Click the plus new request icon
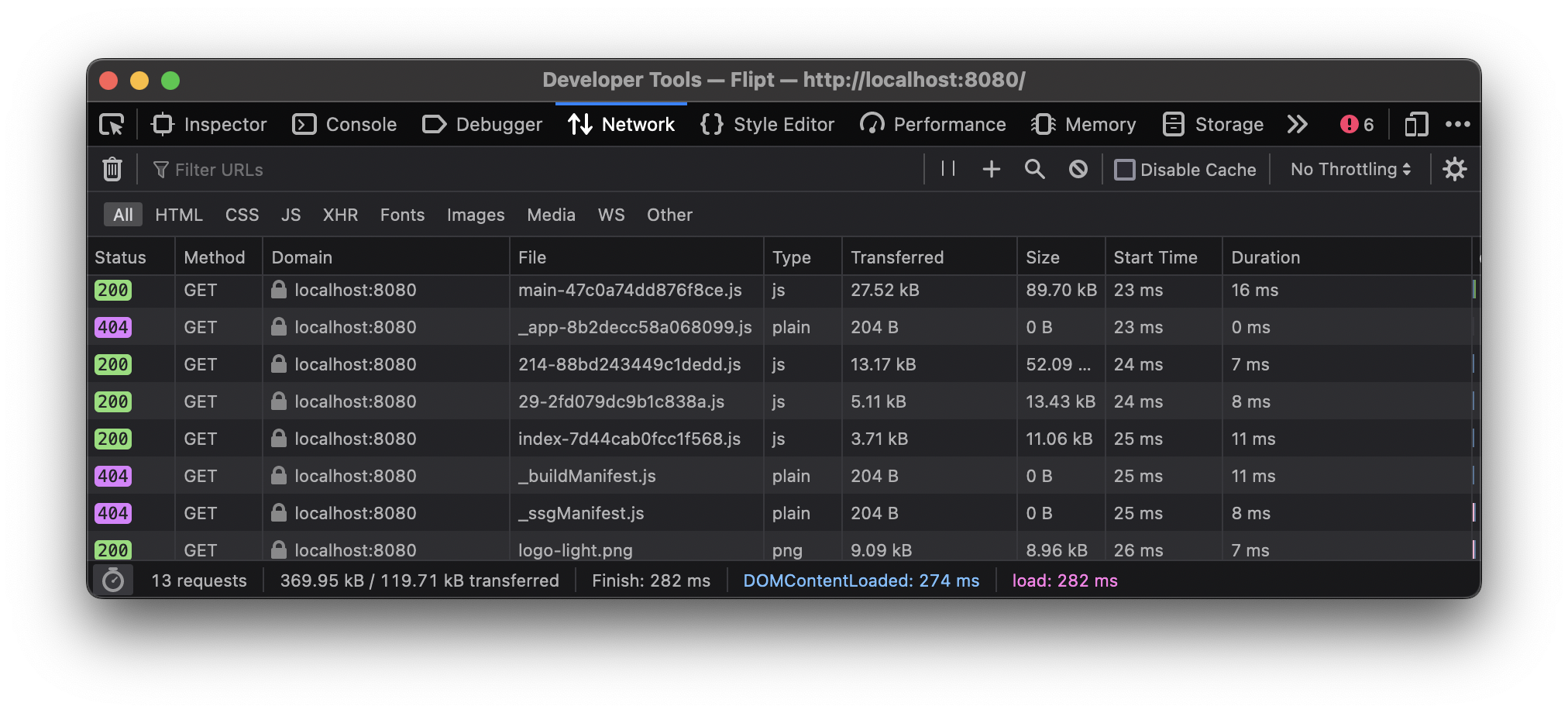 (992, 169)
